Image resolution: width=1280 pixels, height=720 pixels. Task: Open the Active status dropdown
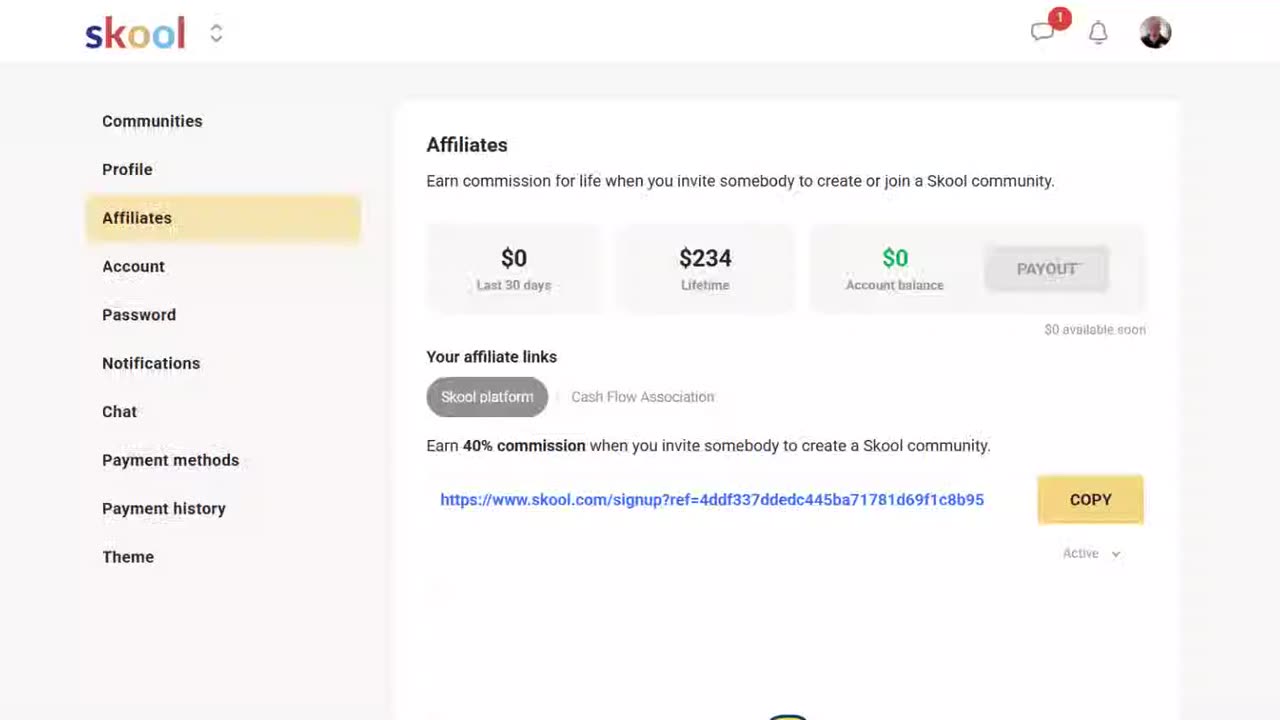pyautogui.click(x=1091, y=554)
